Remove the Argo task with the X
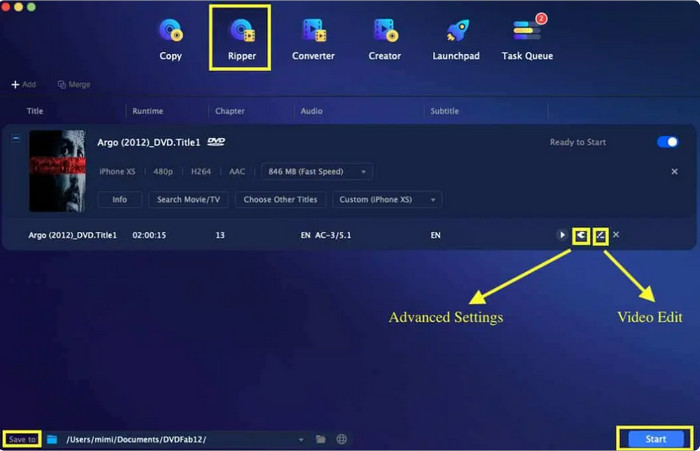Viewport: 700px width, 451px height. (x=675, y=171)
